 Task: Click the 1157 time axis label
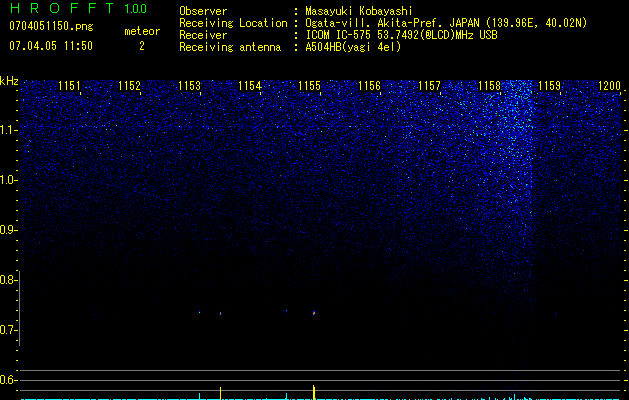[430, 86]
